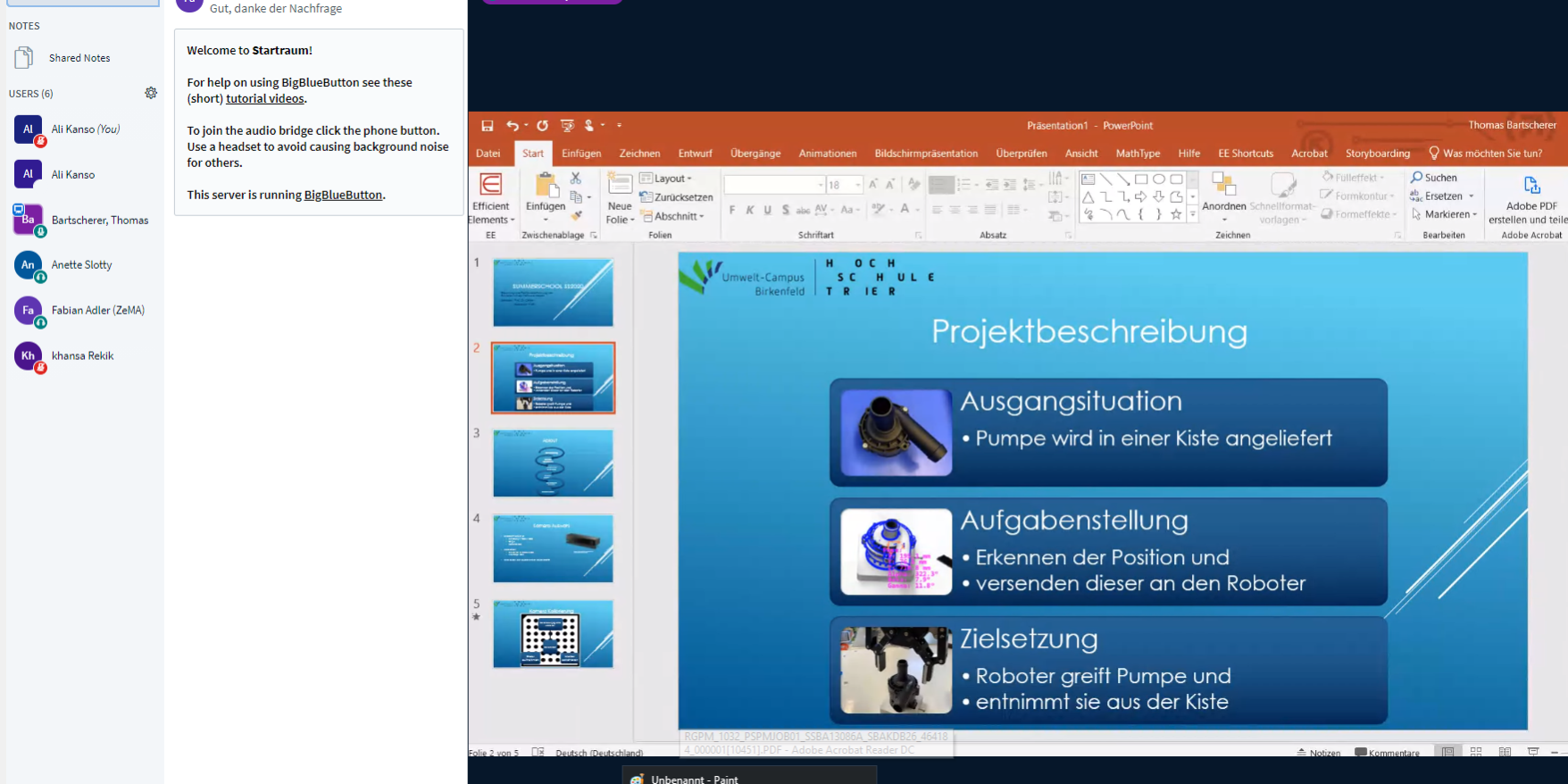Click the Cut scissors icon
The width and height of the screenshot is (1568, 784).
[x=576, y=179]
